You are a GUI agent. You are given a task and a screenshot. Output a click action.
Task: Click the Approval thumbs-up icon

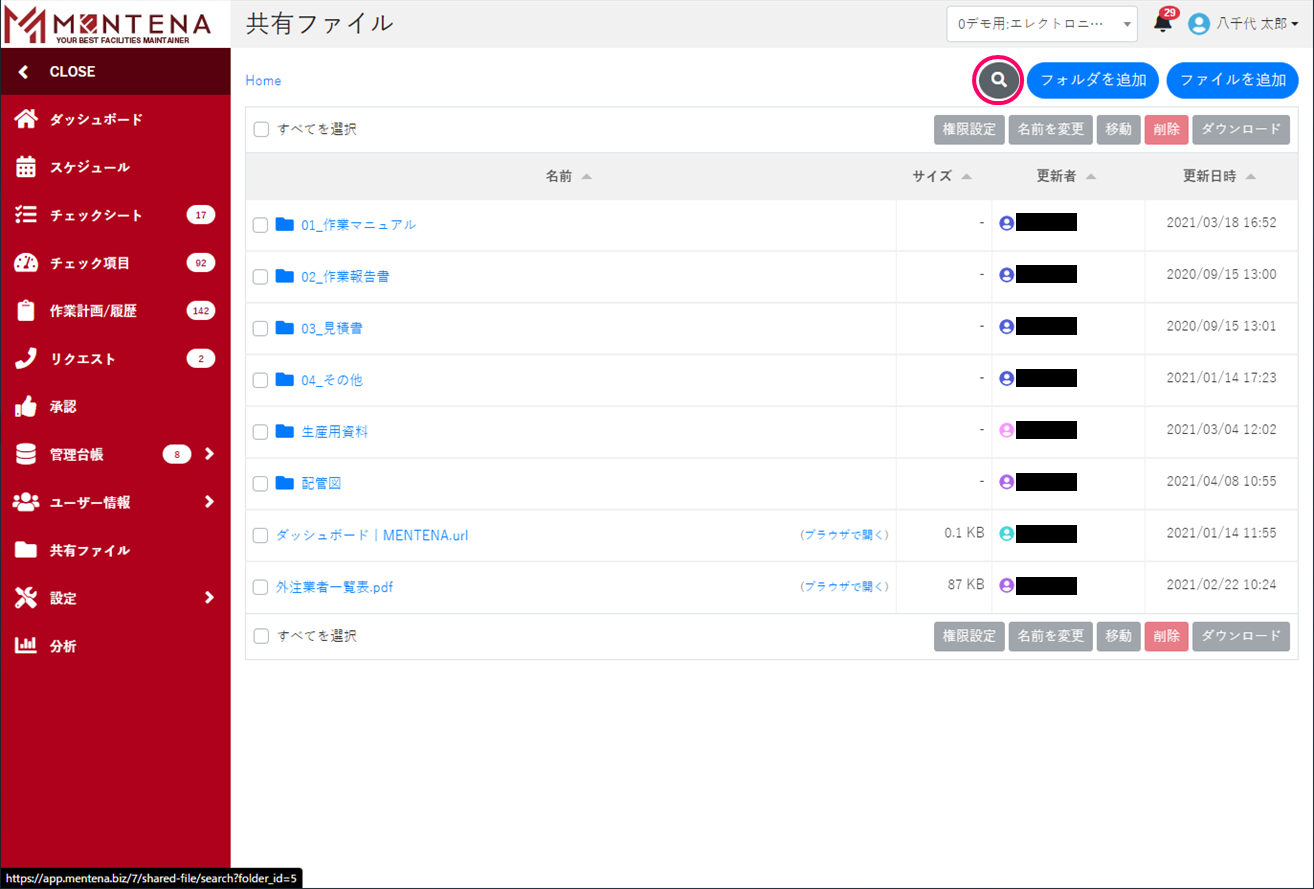26,407
